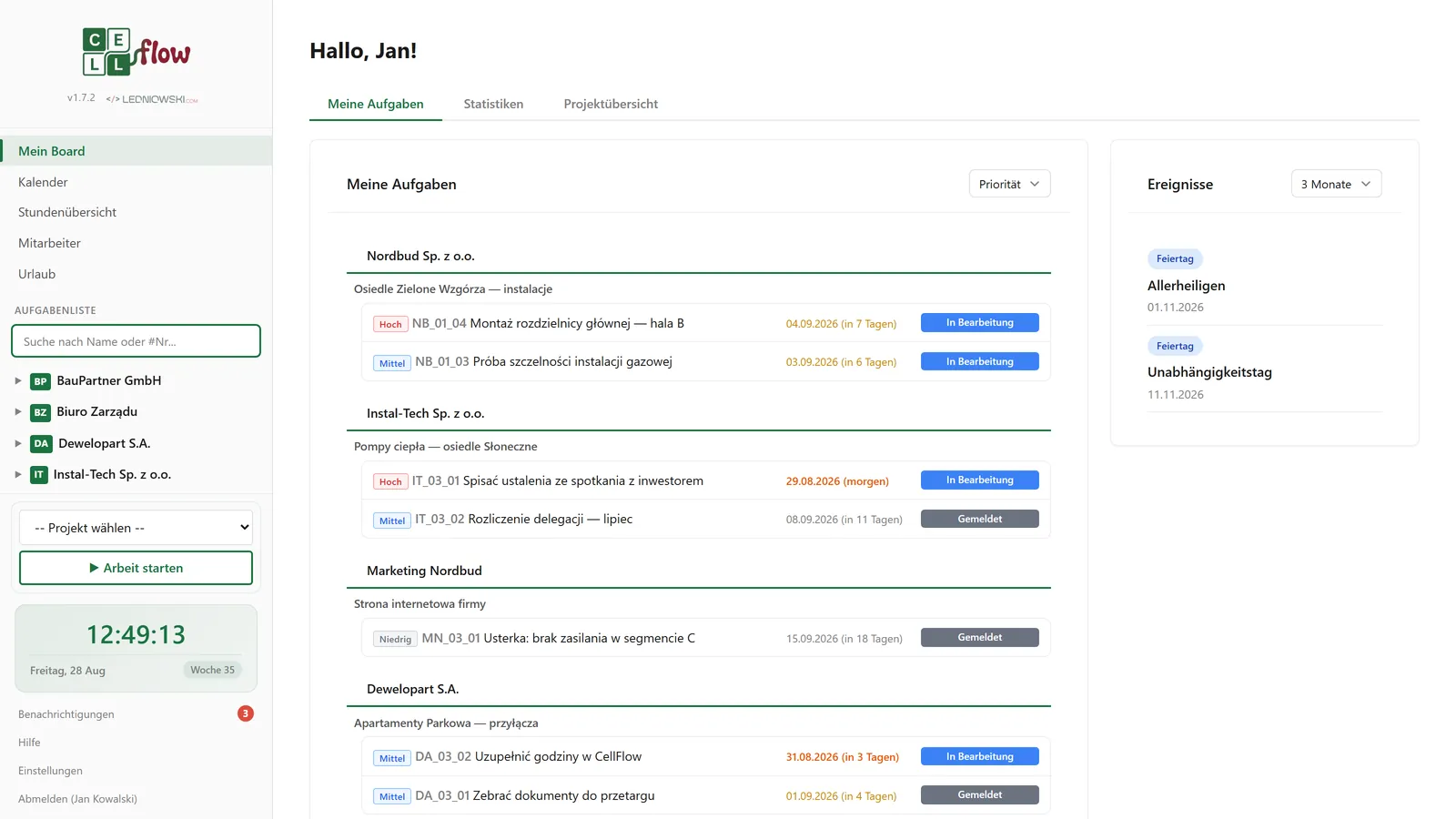Click the Niedrig priority tag on MN_03_01
This screenshot has width=1456, height=819.
point(395,639)
